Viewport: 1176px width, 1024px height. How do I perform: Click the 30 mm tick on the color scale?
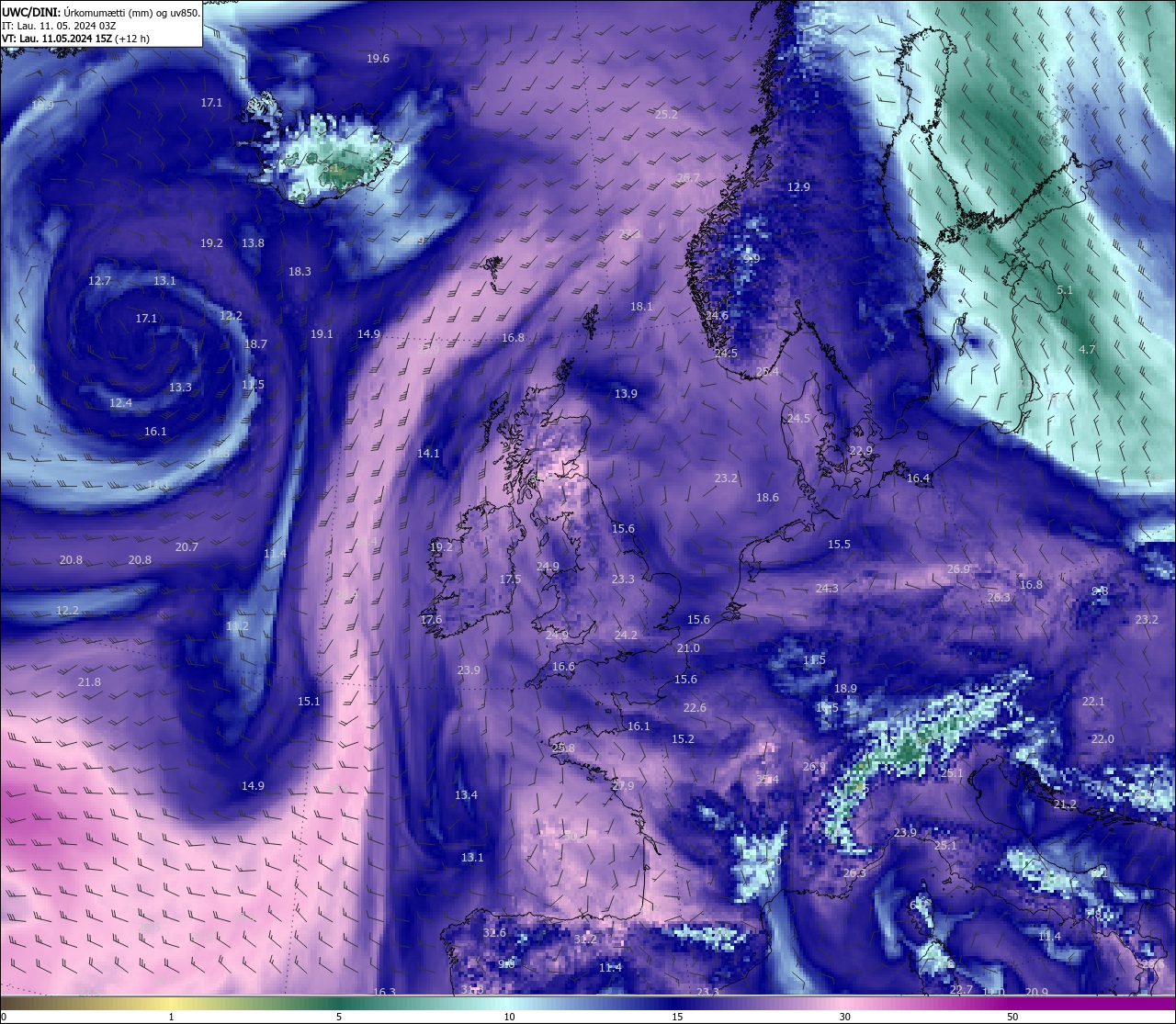click(x=844, y=1016)
